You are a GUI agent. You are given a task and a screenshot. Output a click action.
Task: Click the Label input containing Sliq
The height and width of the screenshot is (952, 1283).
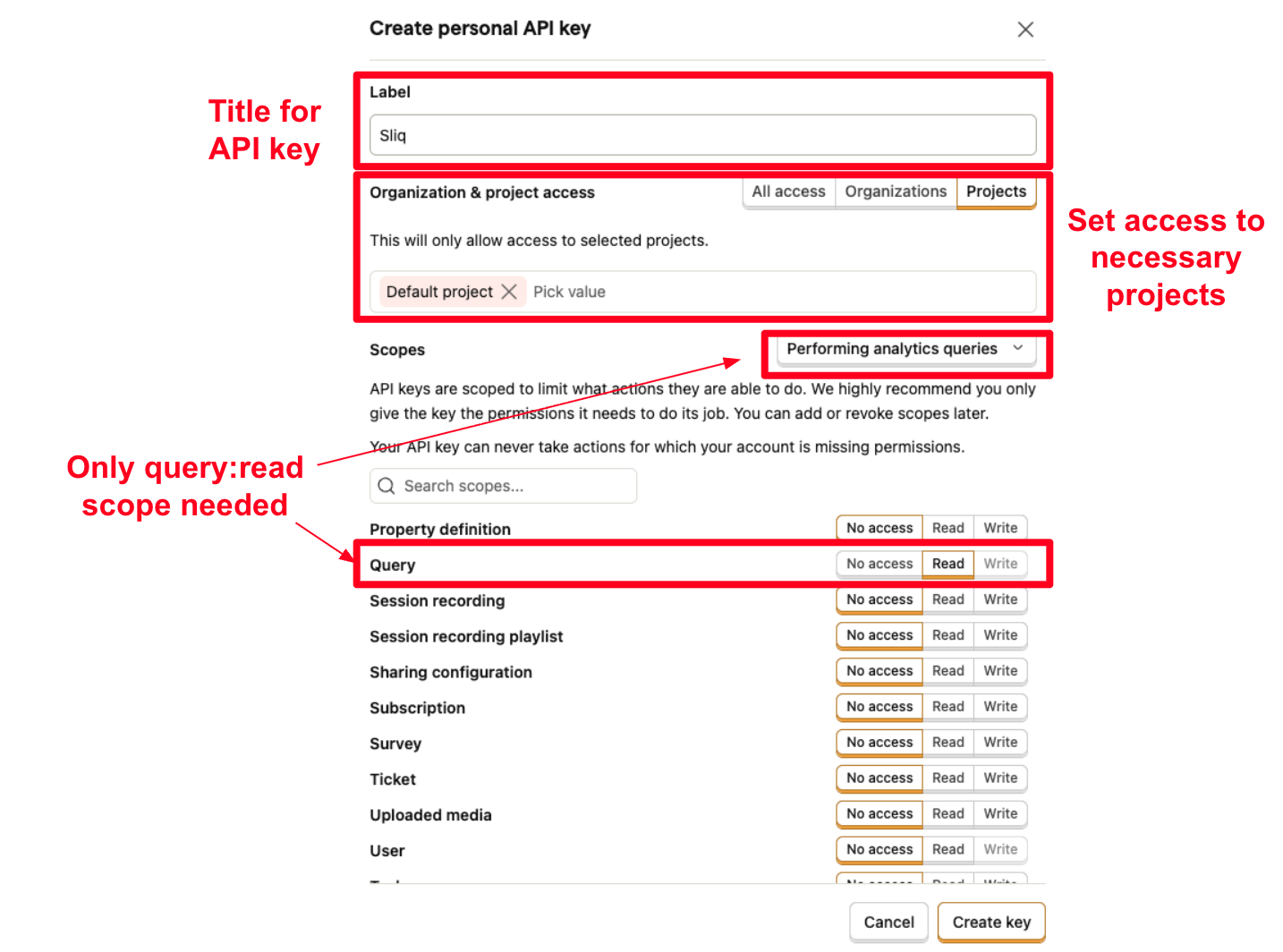pyautogui.click(x=702, y=134)
